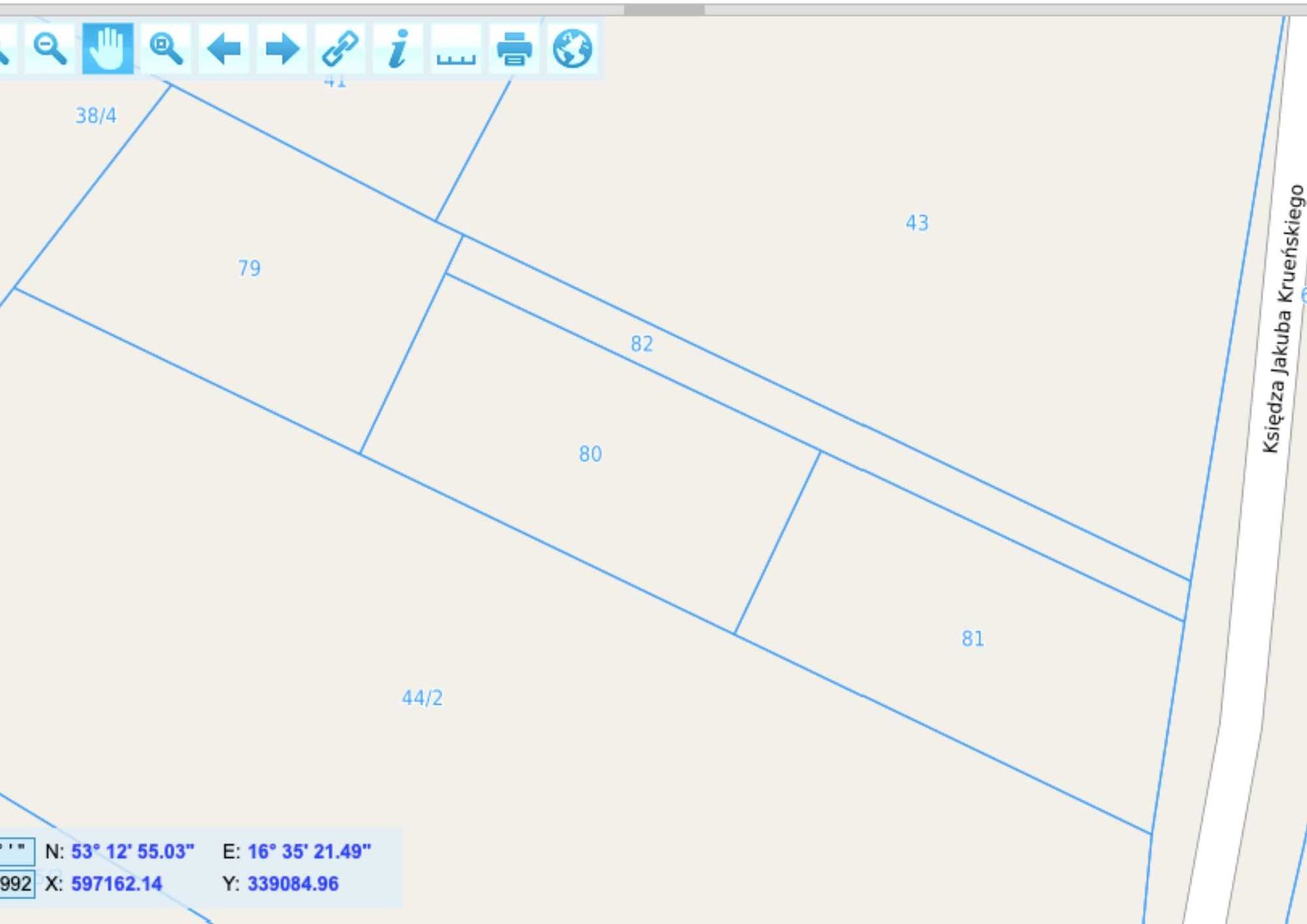Click the degrees-minutes-seconds format box
Image resolution: width=1307 pixels, height=924 pixels.
17,851
